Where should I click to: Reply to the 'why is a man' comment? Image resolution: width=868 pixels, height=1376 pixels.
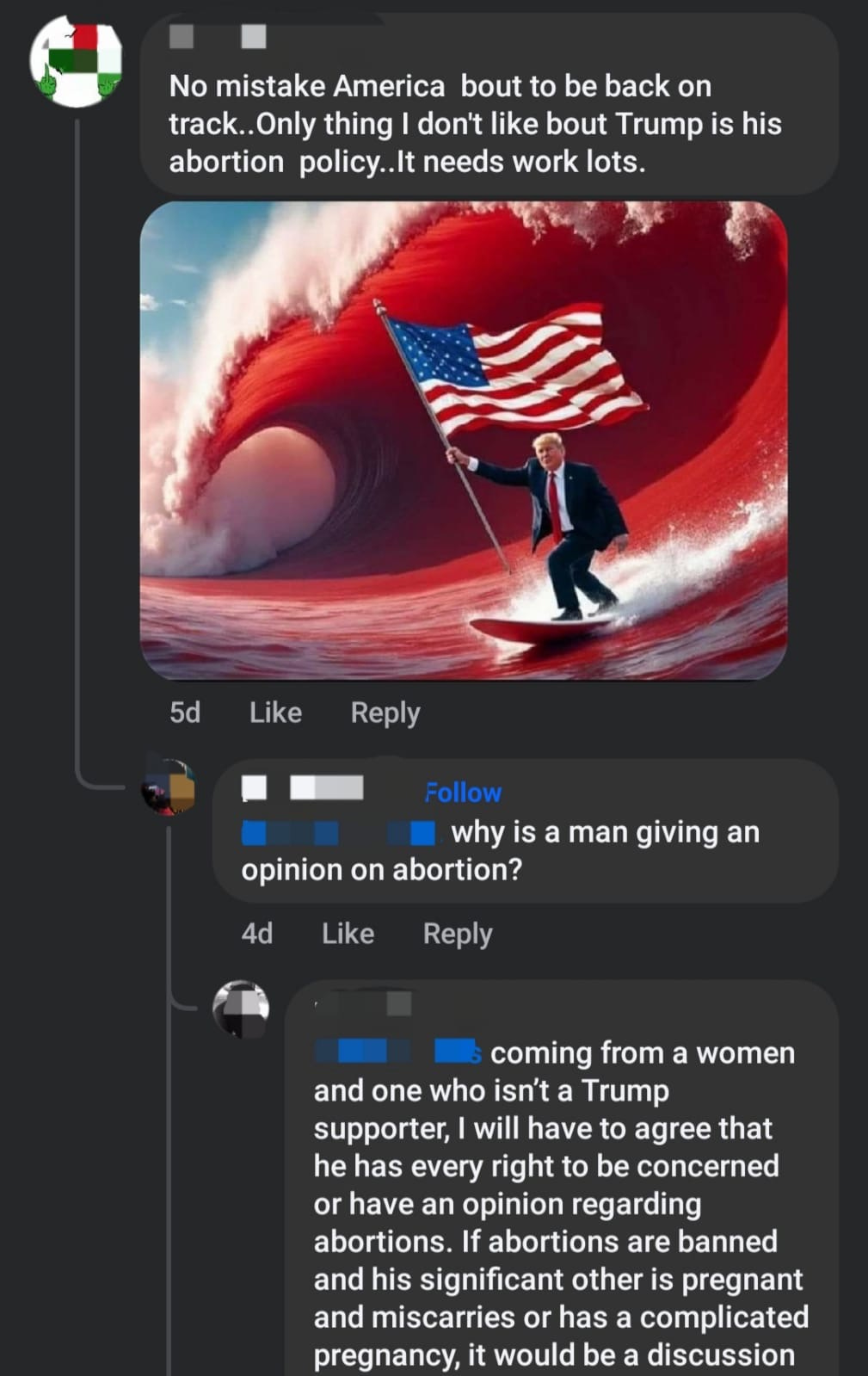pos(457,934)
